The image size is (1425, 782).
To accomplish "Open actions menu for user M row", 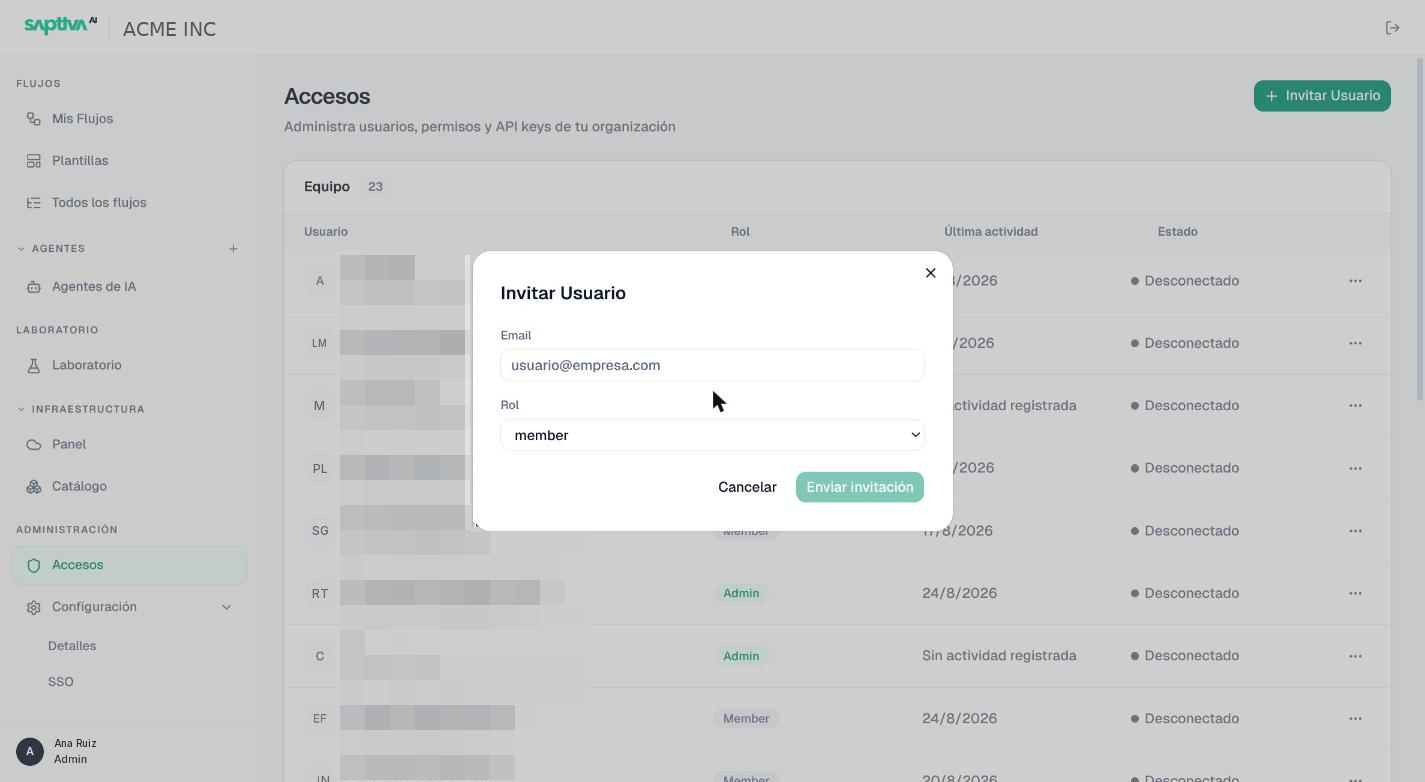I will coord(1355,406).
